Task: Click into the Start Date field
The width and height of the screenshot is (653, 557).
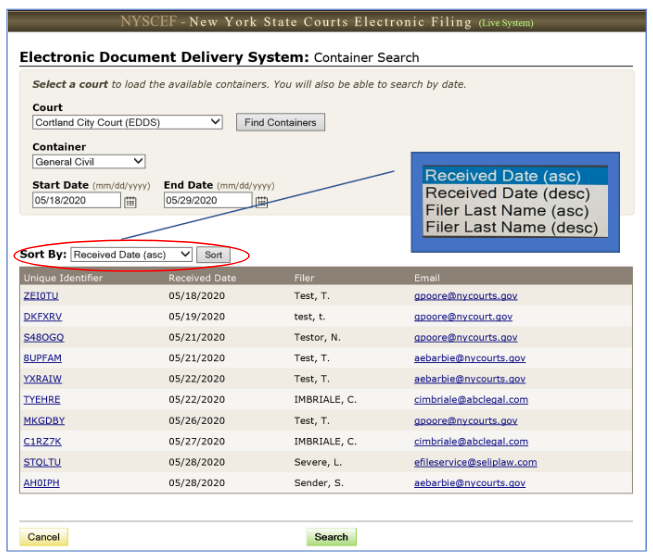Action: [x=76, y=200]
